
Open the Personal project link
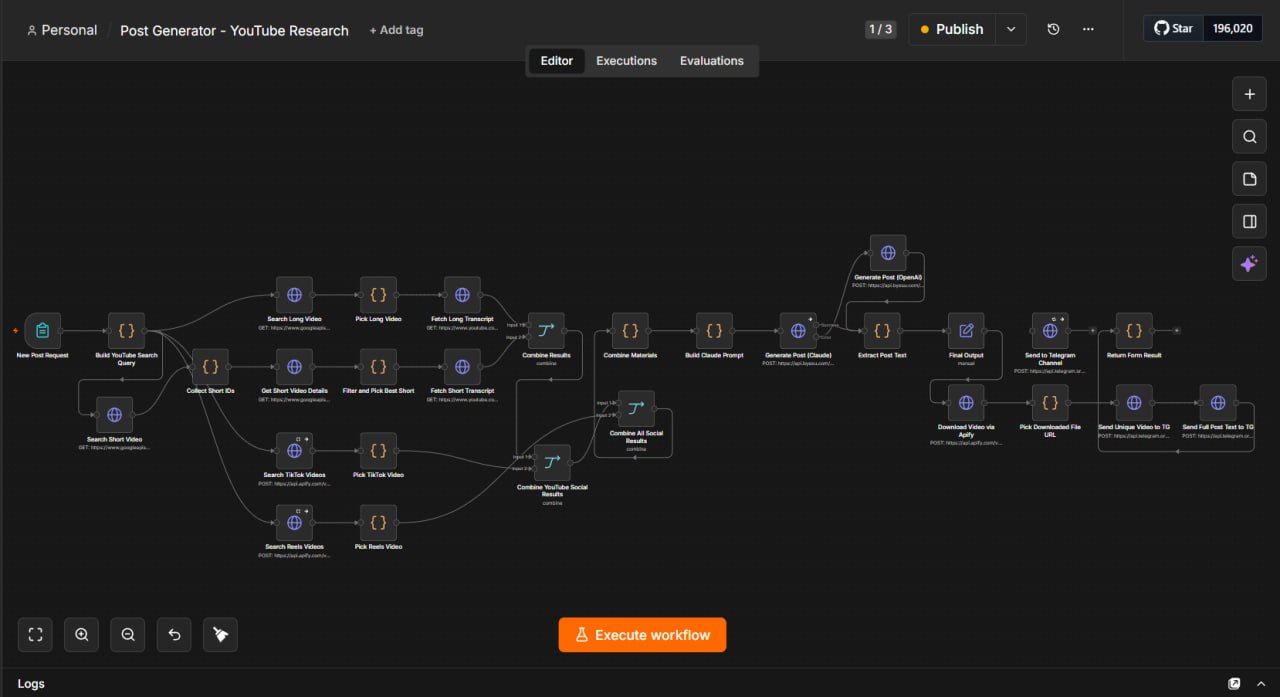point(62,30)
